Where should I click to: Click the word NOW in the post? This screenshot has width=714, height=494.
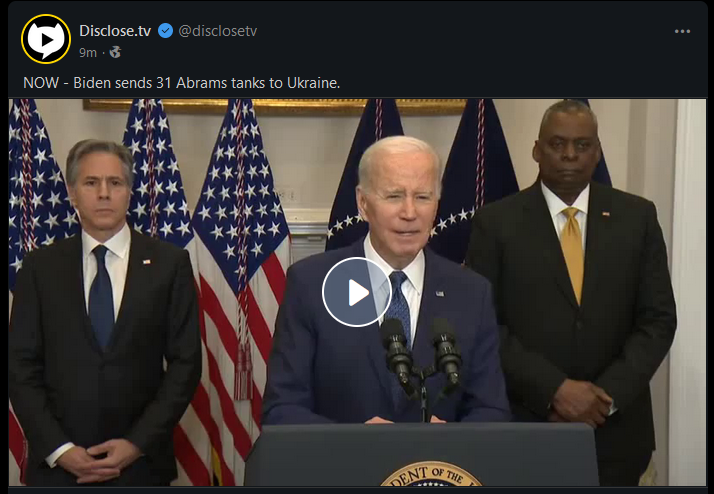(41, 83)
